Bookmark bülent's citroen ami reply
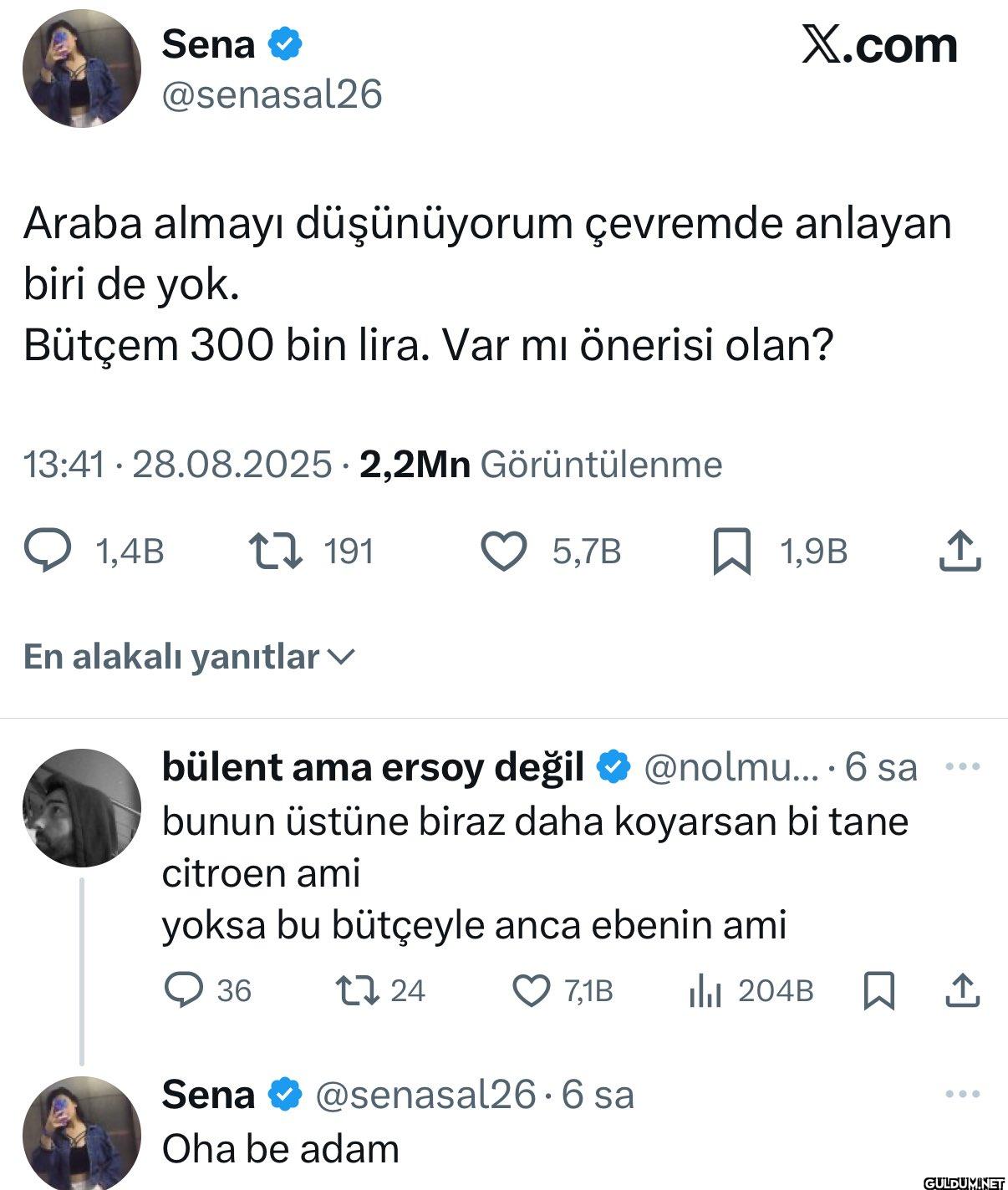 pos(878,991)
